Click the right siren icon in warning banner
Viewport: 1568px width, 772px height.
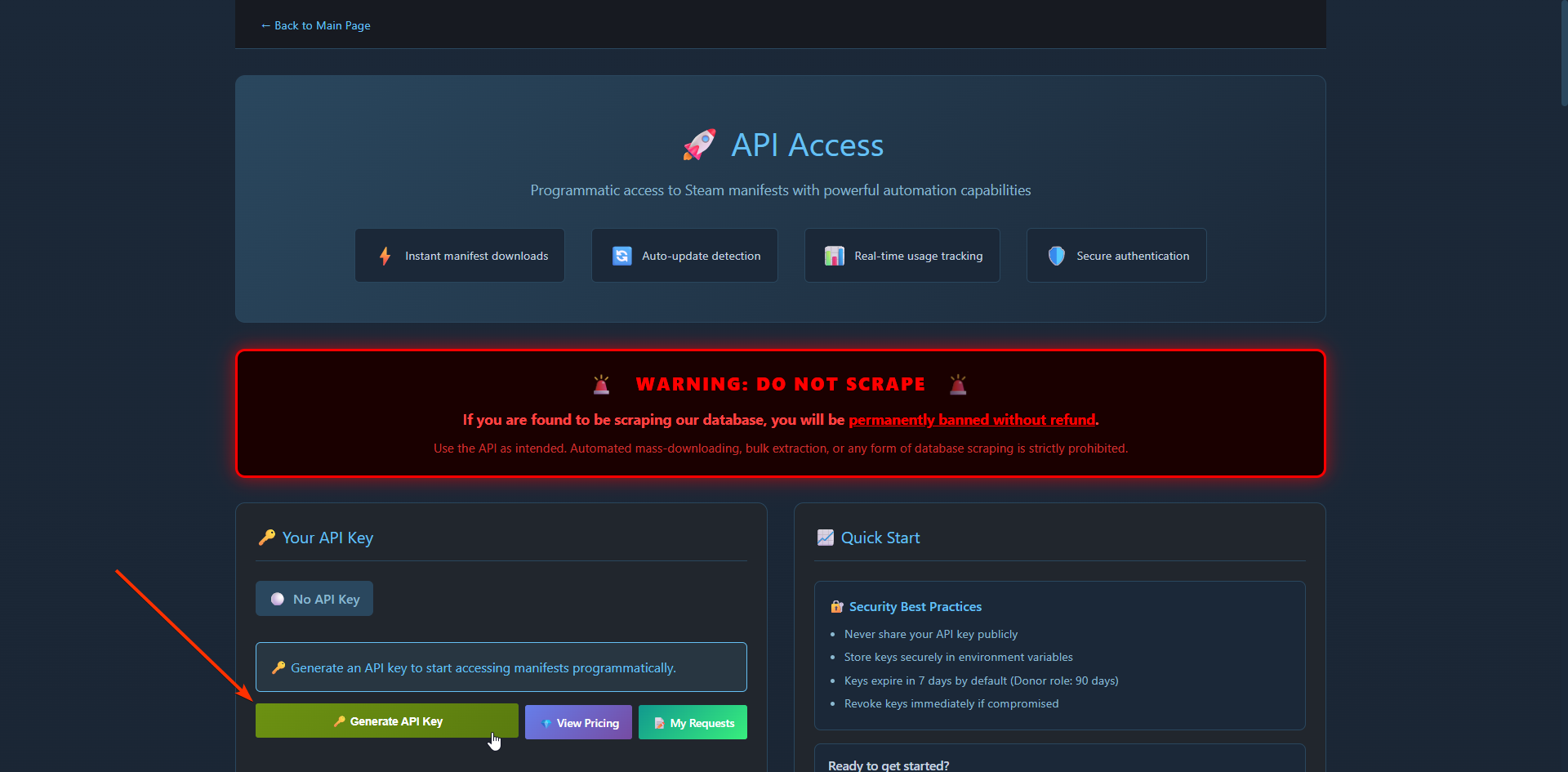(958, 385)
